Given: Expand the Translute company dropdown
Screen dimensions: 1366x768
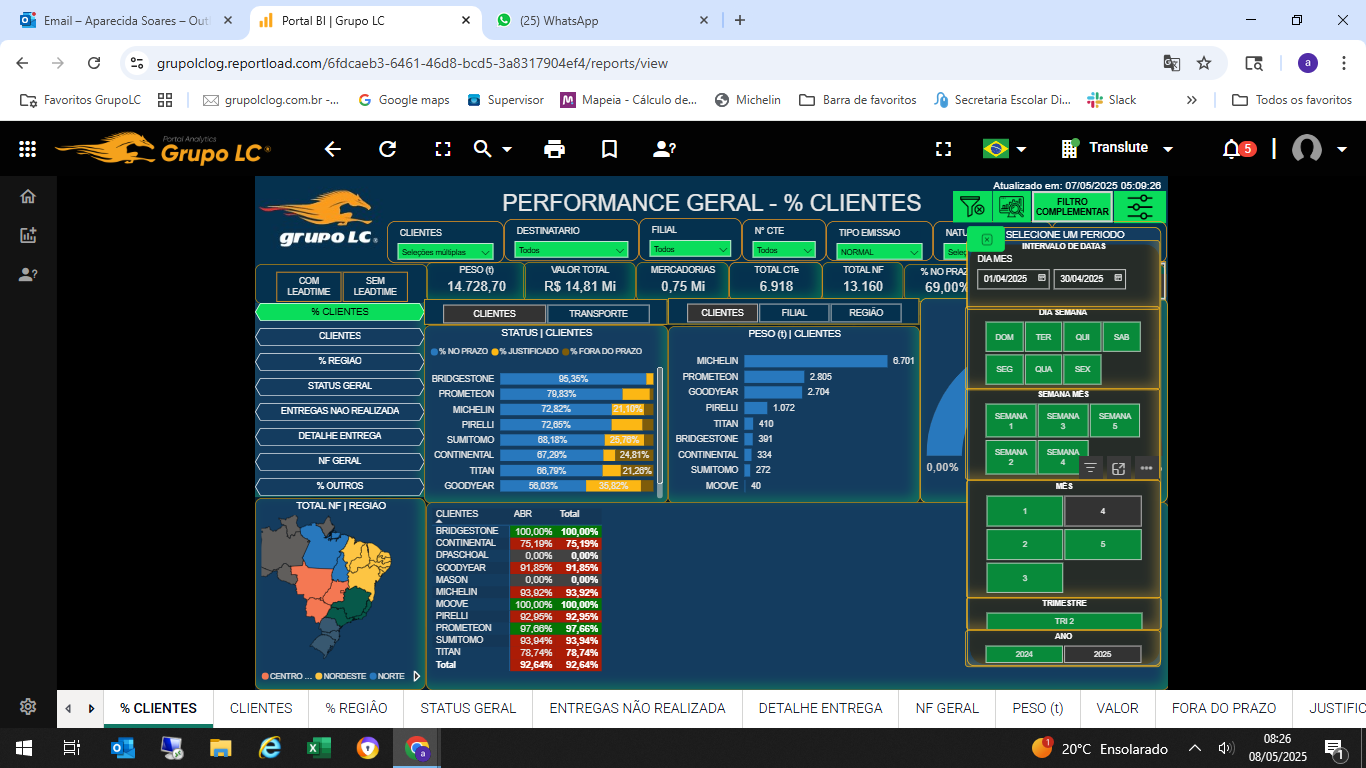Looking at the screenshot, I should coord(1167,149).
